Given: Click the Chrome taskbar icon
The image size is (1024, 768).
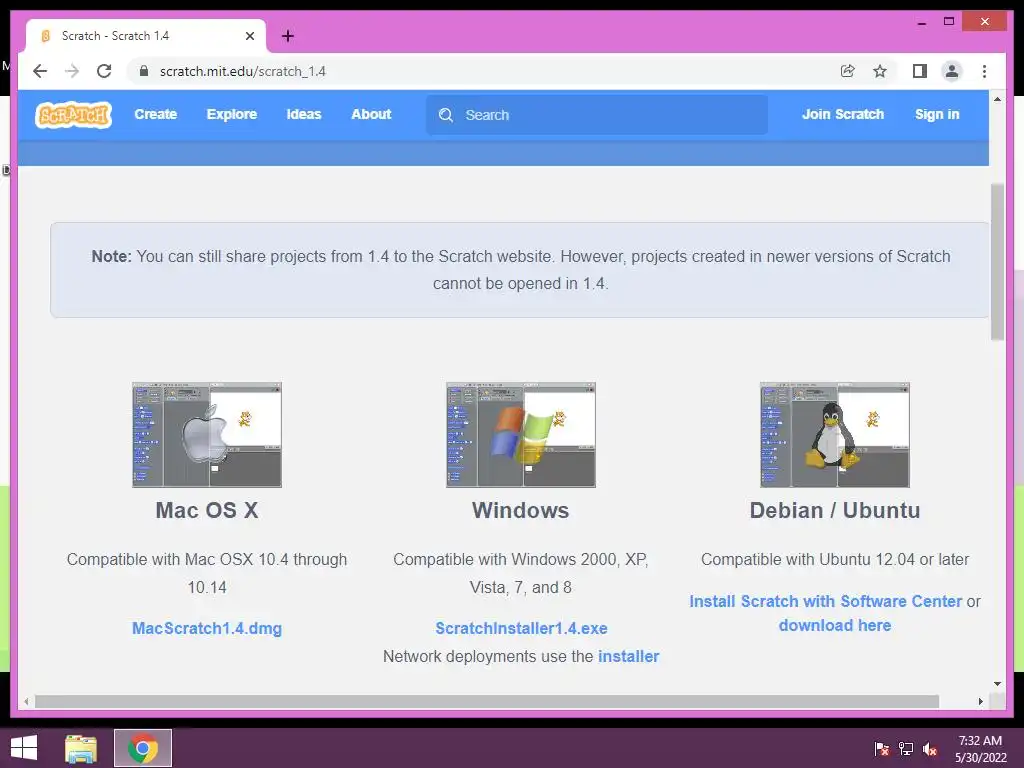Looking at the screenshot, I should [142, 748].
